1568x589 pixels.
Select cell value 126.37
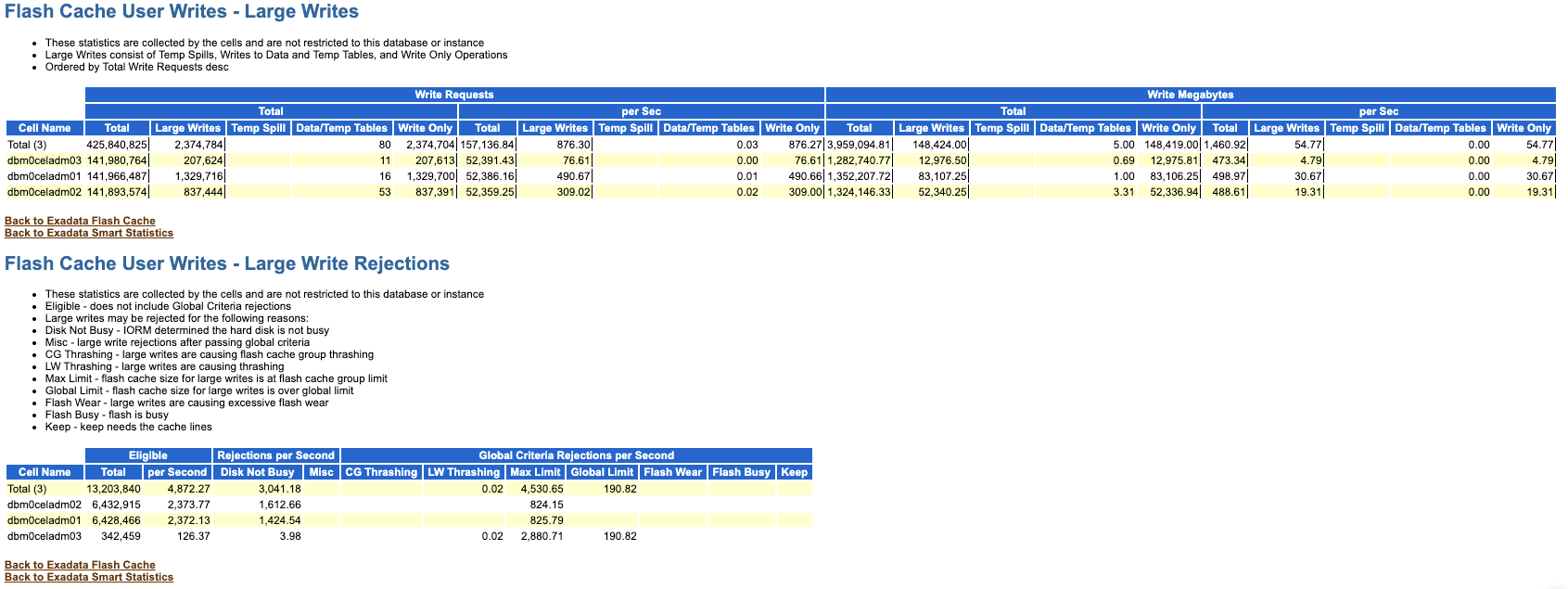point(193,536)
